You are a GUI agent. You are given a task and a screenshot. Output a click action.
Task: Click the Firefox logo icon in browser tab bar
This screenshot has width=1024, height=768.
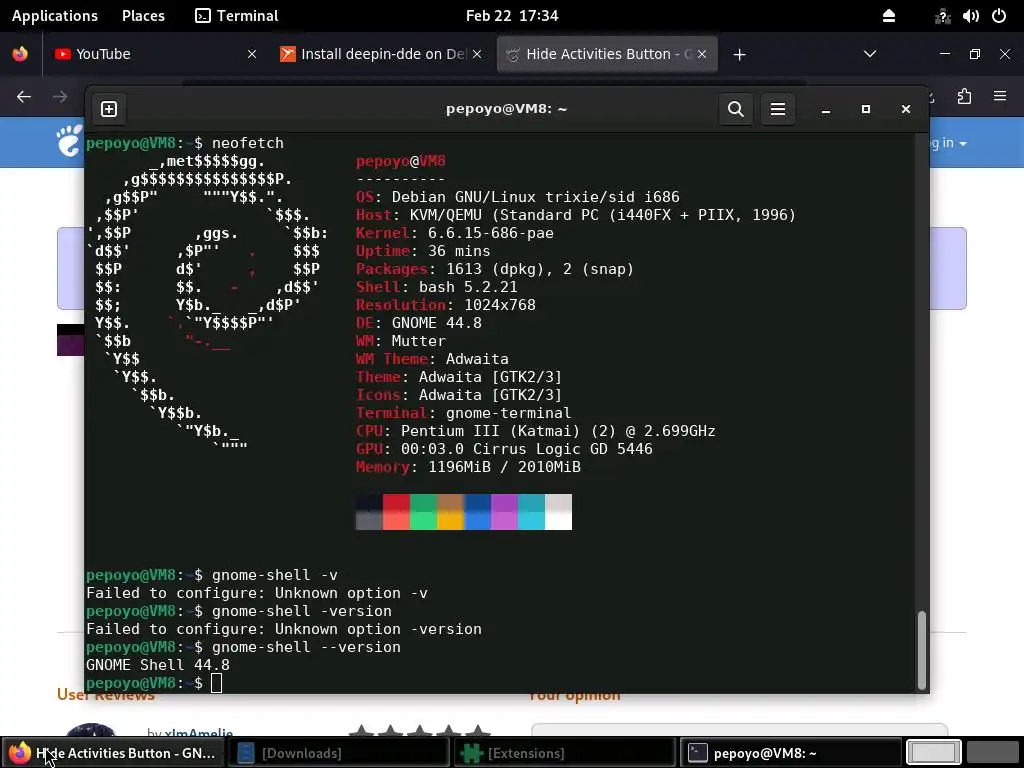click(x=20, y=54)
